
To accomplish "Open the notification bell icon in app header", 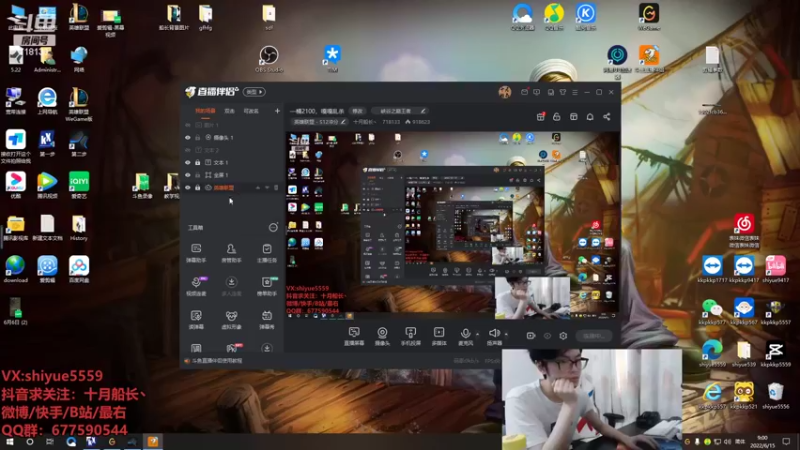I will (x=590, y=117).
